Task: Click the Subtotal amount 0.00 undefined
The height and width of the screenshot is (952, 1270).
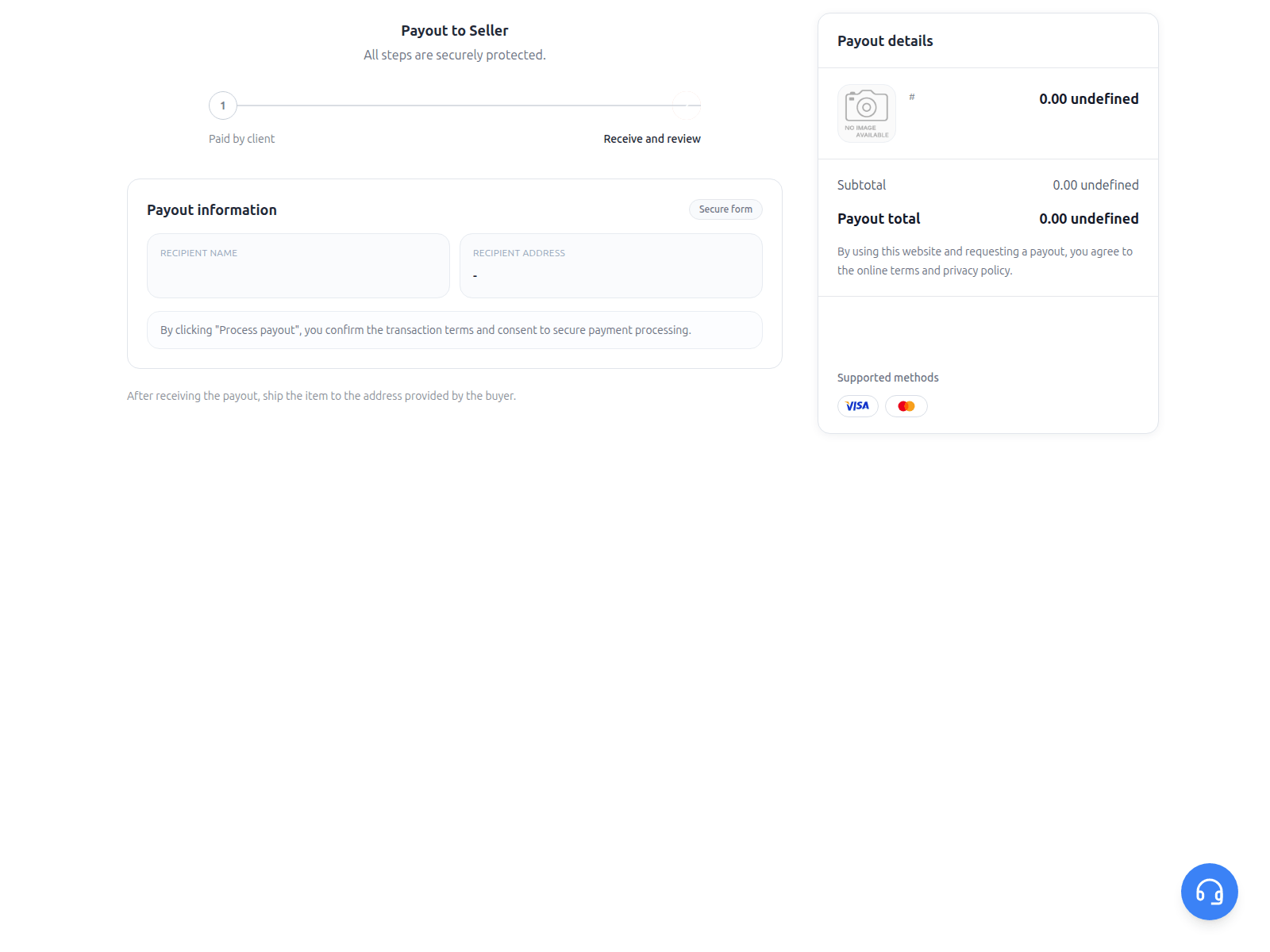Action: pyautogui.click(x=1095, y=185)
